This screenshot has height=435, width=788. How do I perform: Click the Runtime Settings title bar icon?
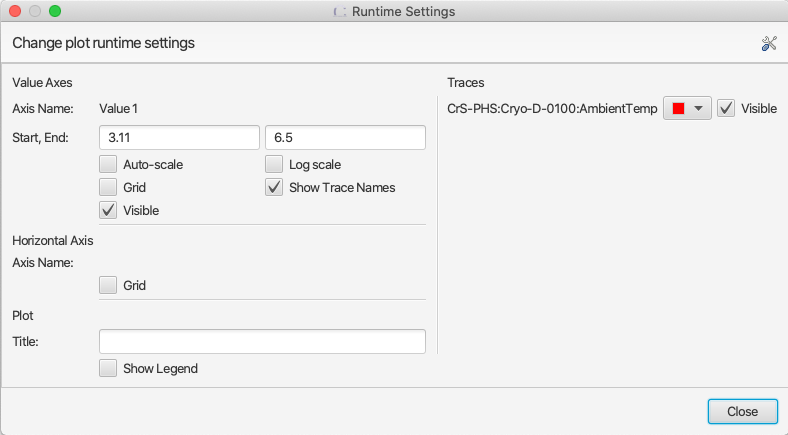(339, 12)
